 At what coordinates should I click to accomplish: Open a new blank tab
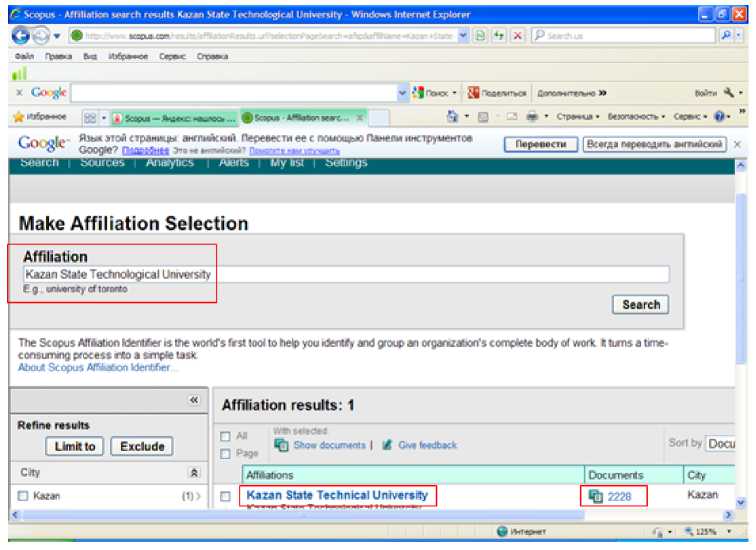[379, 118]
